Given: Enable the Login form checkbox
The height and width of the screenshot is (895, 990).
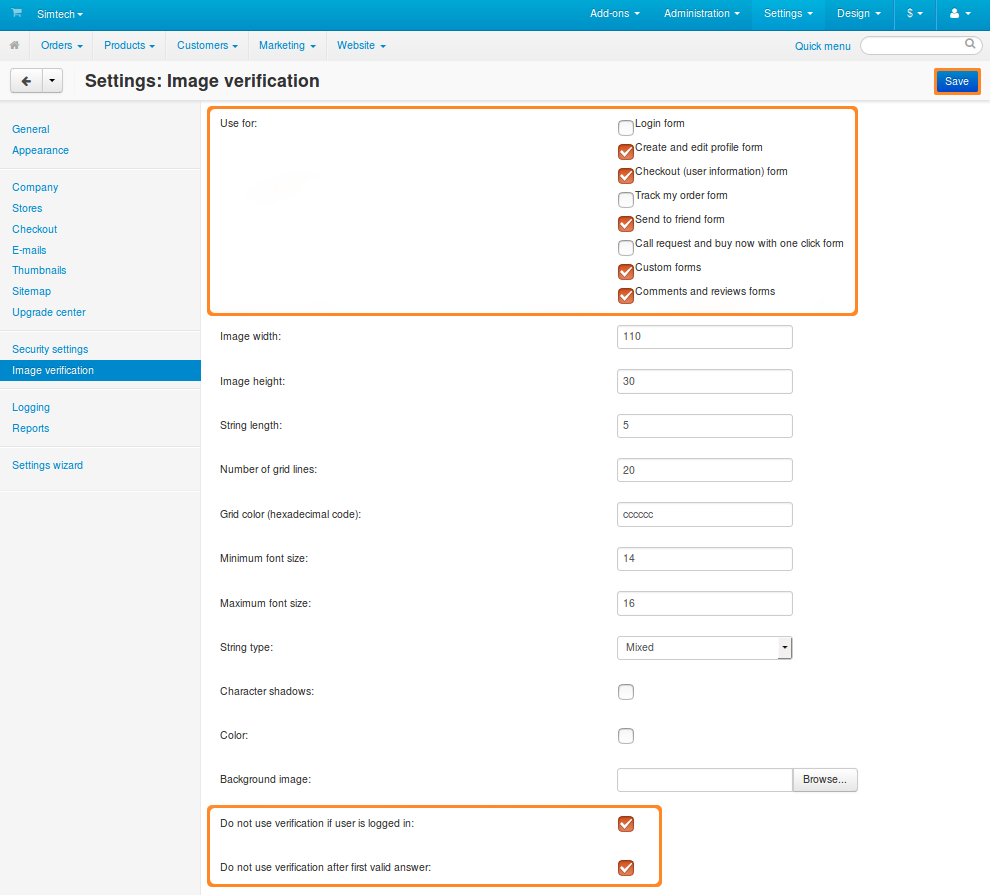Looking at the screenshot, I should [x=626, y=127].
